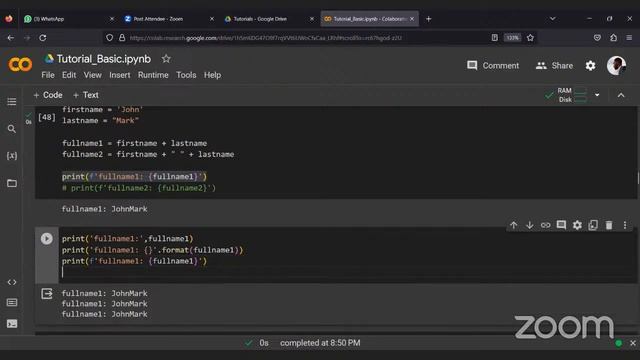Open the terminal sidebar icon
The height and width of the screenshot is (360, 640).
[x=12, y=324]
